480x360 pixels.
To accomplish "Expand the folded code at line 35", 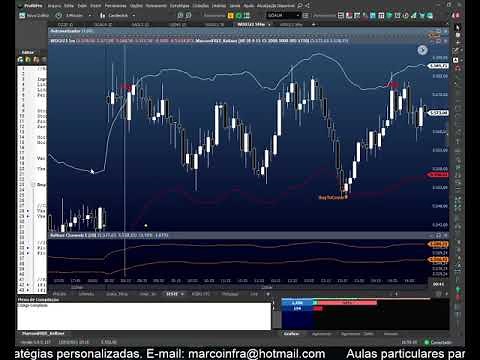I will coord(28,248).
